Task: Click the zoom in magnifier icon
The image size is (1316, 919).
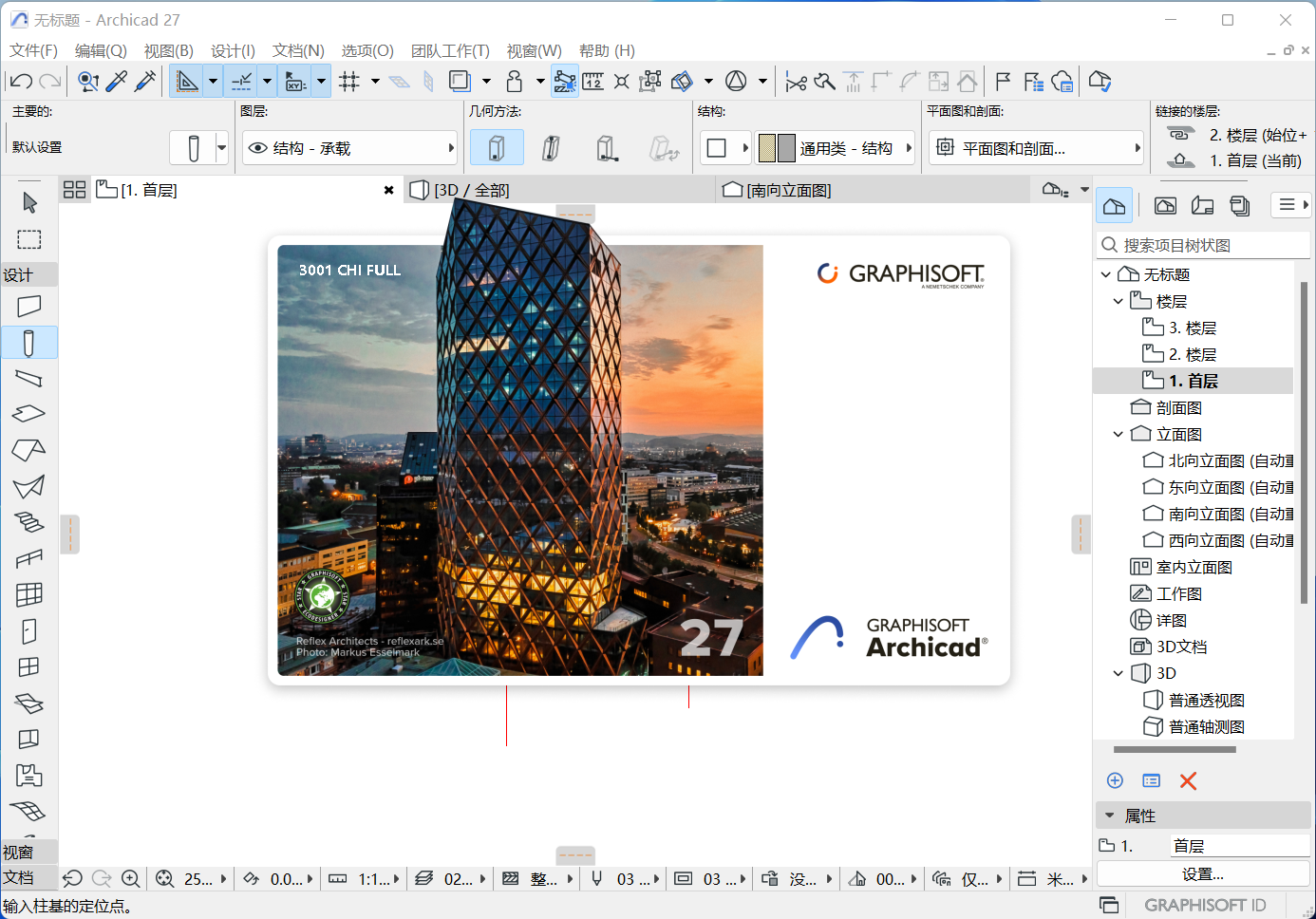Action: coord(131,879)
